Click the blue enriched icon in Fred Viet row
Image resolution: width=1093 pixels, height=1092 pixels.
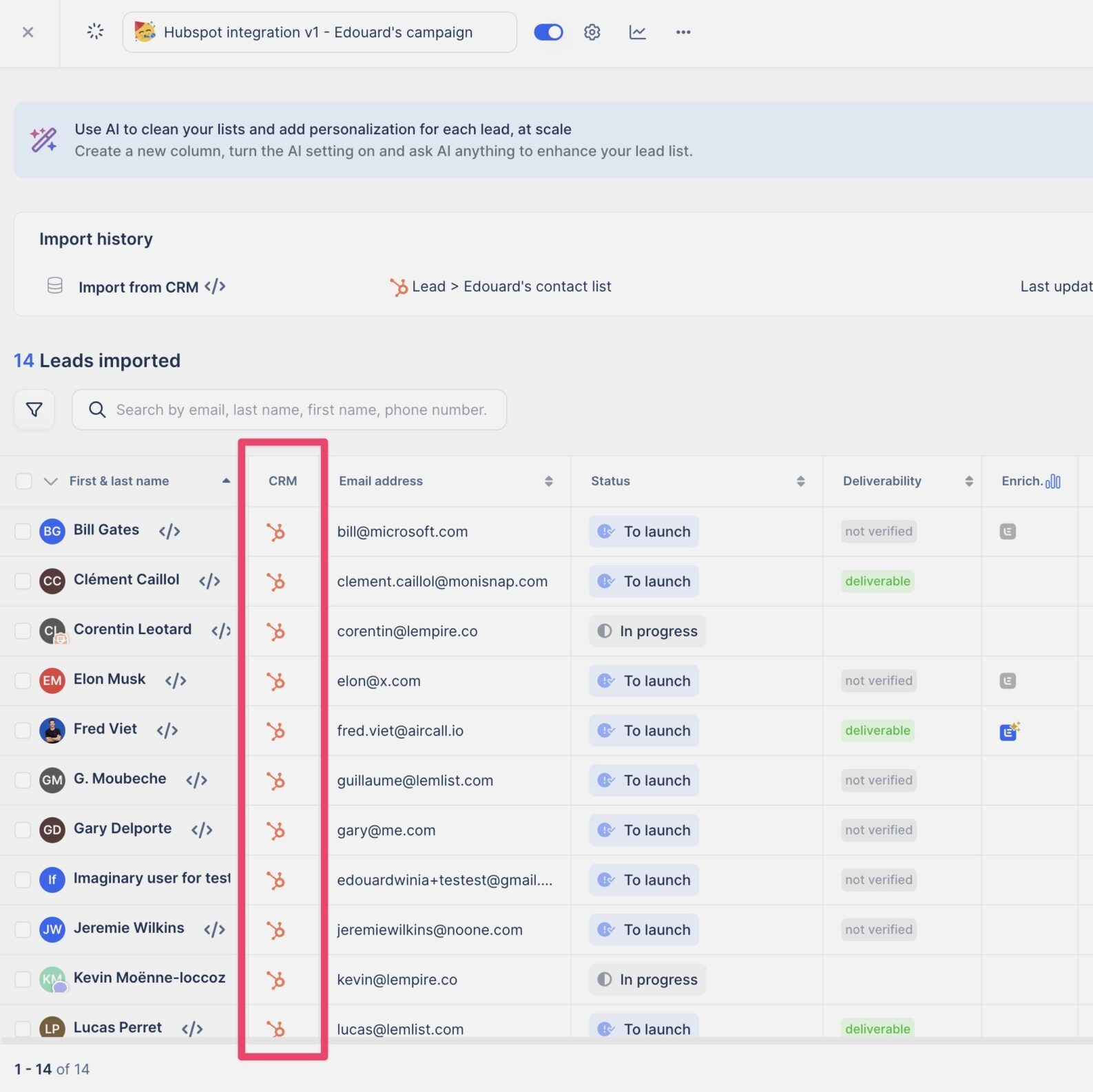tap(1010, 731)
